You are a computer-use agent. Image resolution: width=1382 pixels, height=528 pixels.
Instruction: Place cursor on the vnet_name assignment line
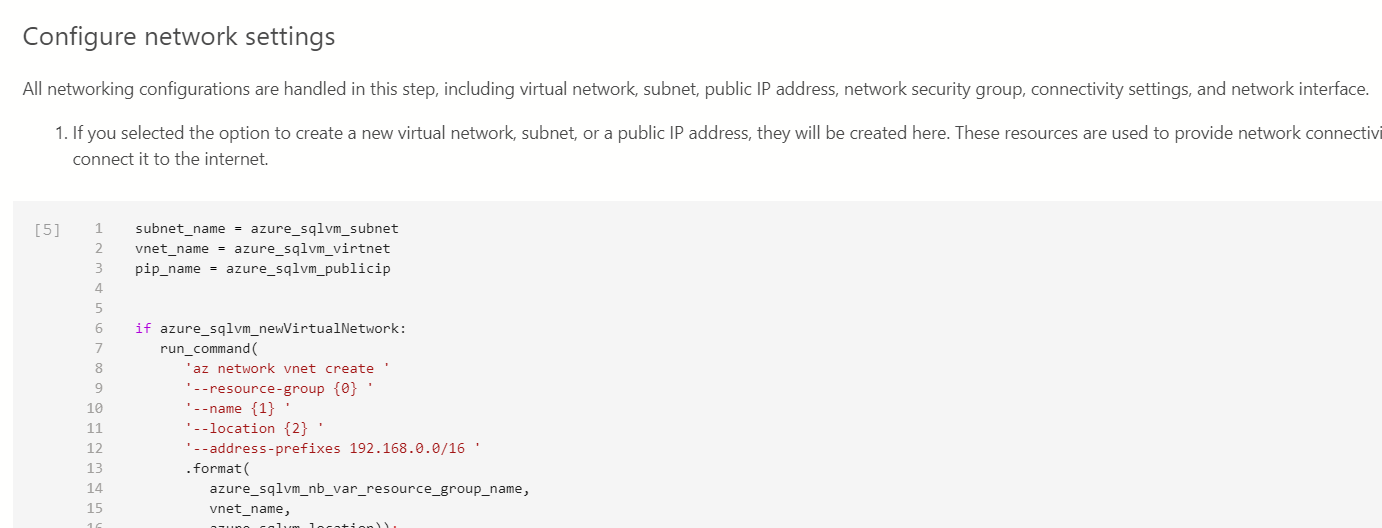pyautogui.click(x=262, y=248)
